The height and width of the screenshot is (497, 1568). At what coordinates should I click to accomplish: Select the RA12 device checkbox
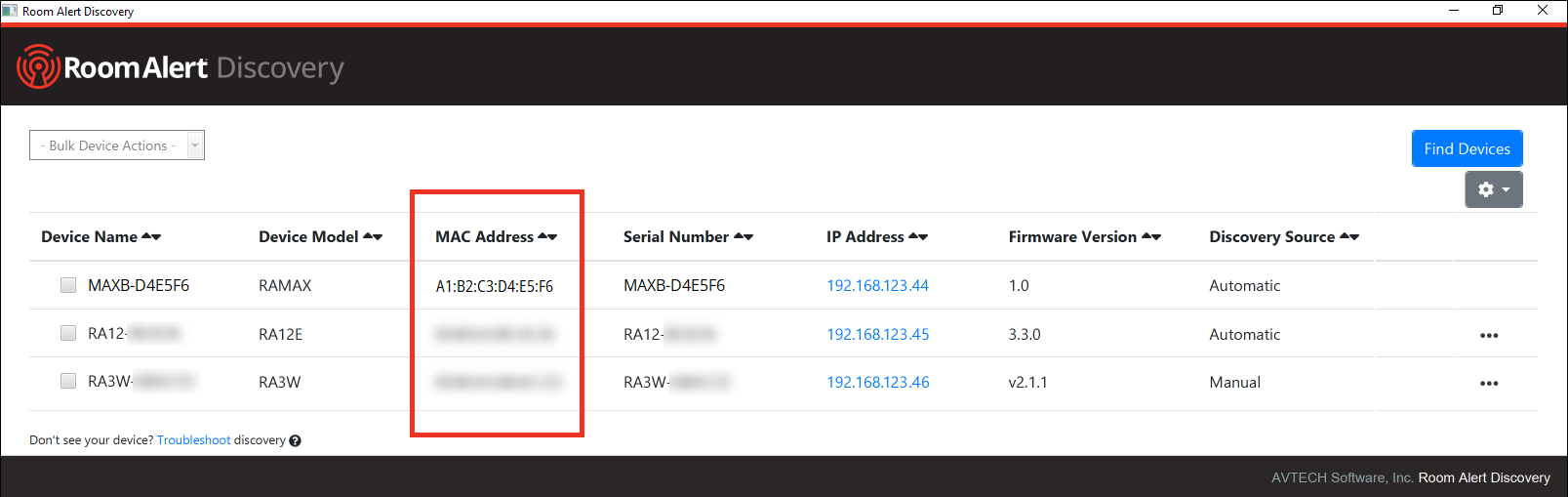click(x=68, y=333)
